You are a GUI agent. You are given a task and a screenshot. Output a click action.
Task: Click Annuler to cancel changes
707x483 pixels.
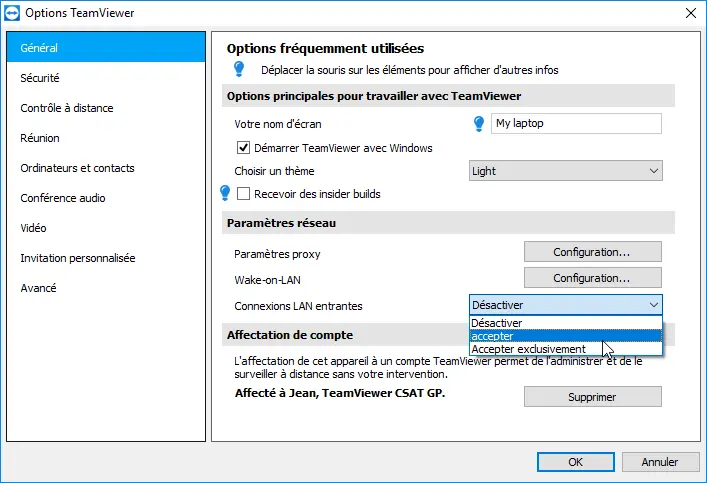click(660, 462)
